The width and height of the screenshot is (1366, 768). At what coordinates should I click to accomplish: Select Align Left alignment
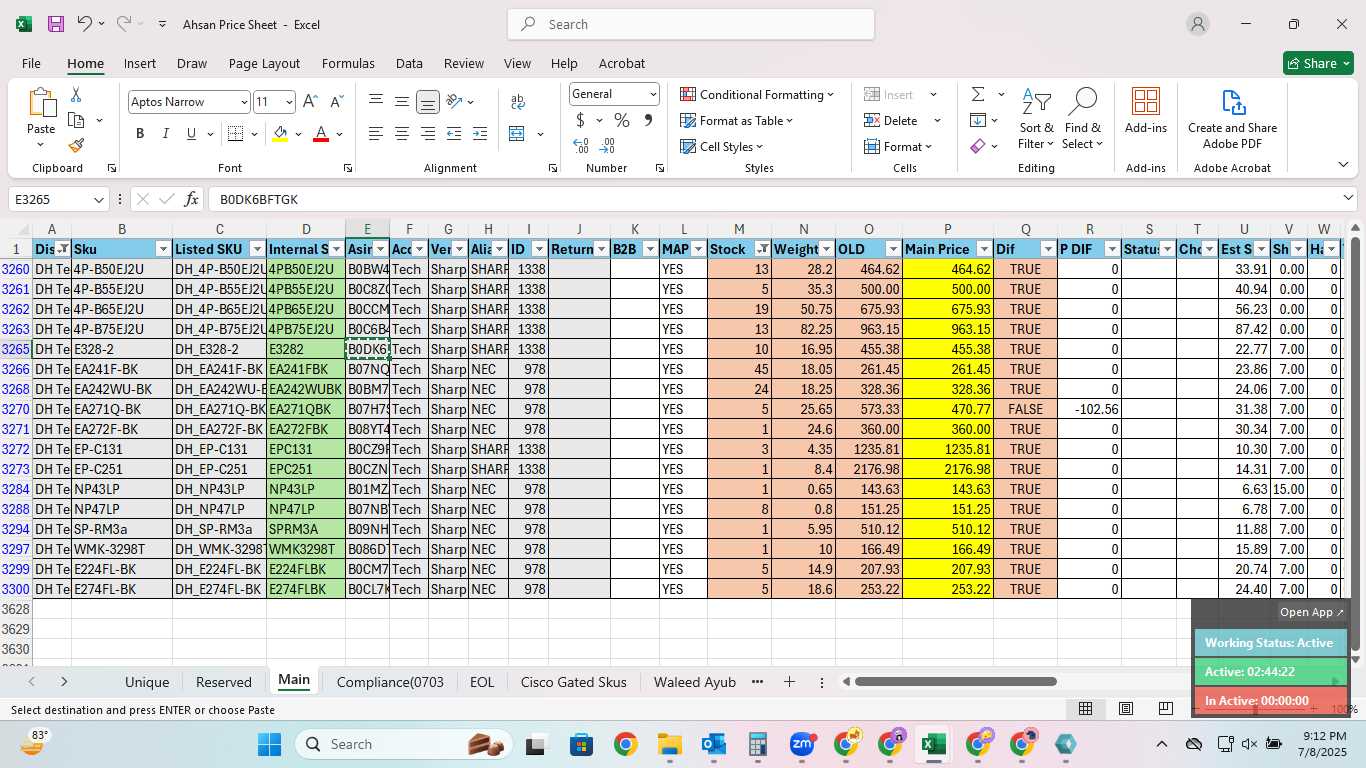pyautogui.click(x=375, y=134)
